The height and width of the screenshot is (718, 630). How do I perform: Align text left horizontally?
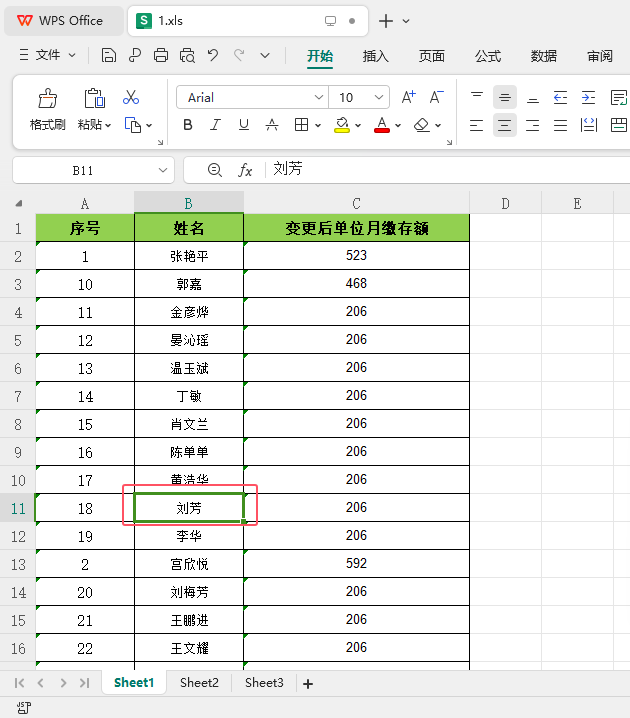point(477,125)
